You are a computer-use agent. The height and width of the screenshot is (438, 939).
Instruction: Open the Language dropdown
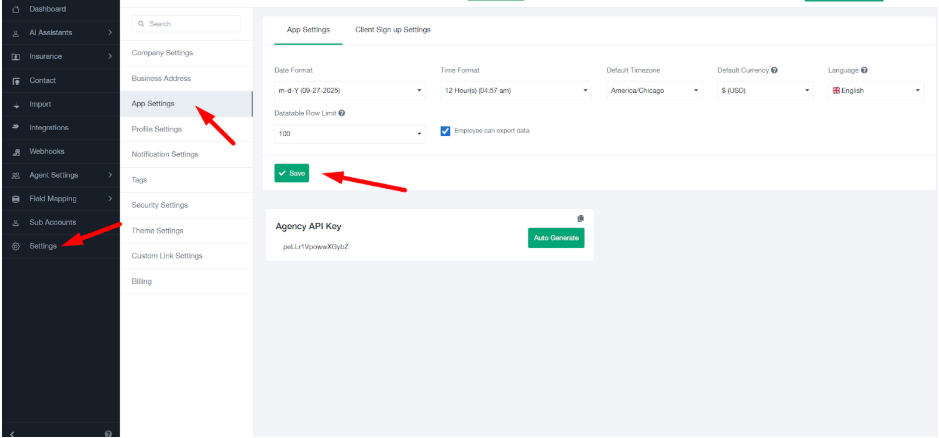875,90
